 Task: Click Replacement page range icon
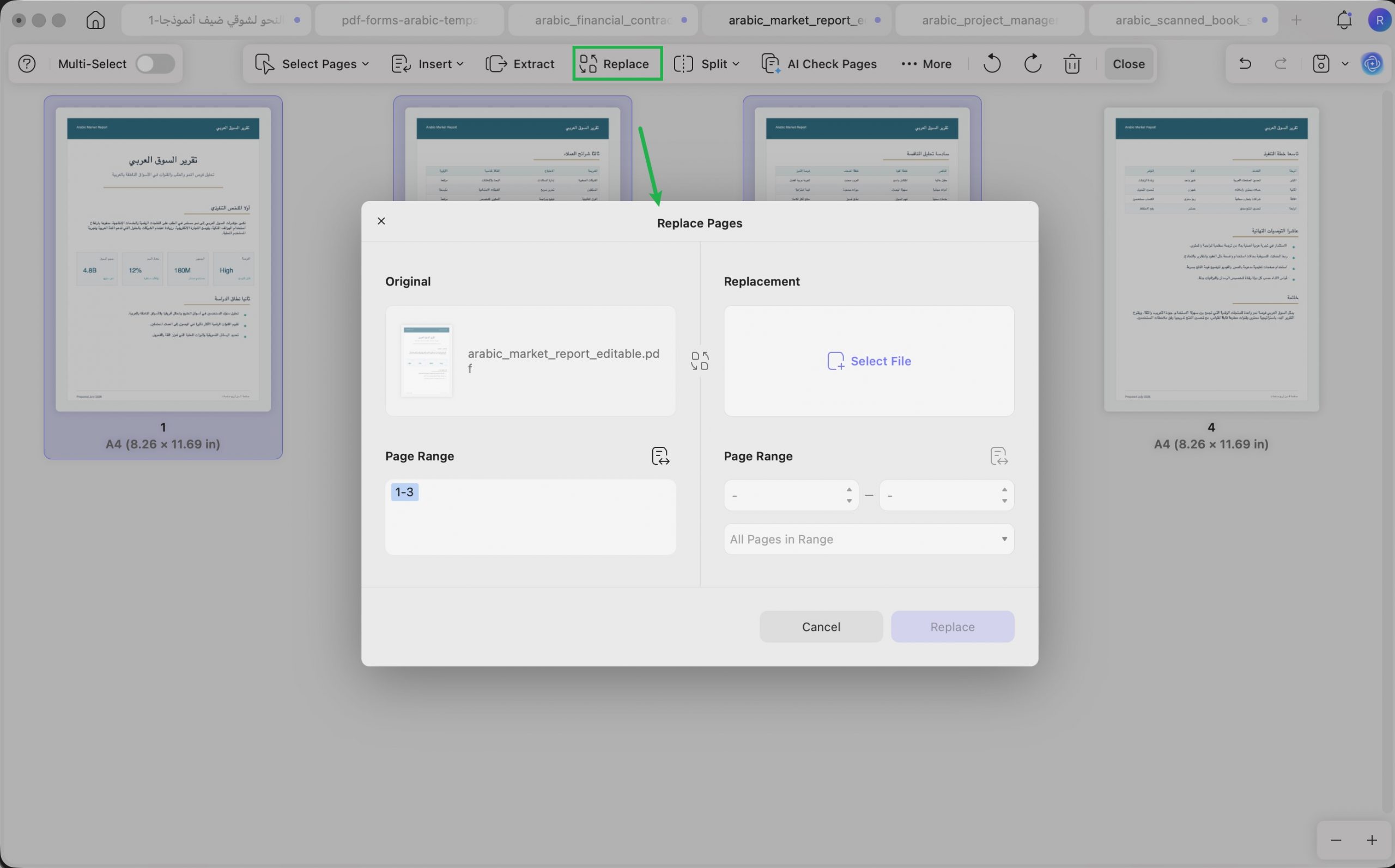coord(999,456)
